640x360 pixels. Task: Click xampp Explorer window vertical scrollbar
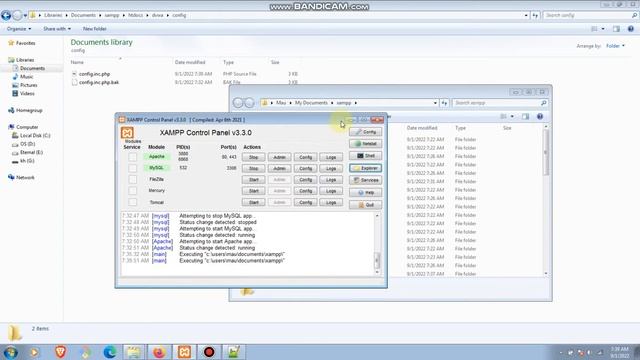(546, 152)
